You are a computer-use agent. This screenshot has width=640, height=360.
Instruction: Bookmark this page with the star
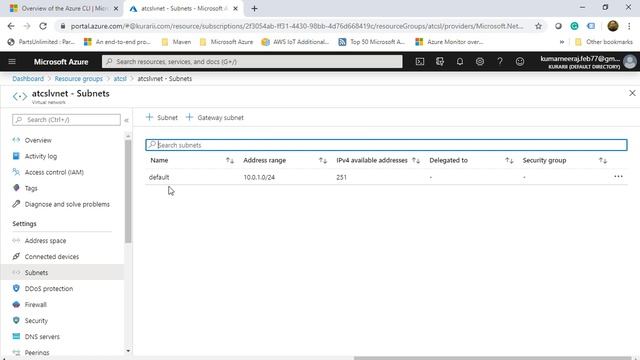pos(538,26)
